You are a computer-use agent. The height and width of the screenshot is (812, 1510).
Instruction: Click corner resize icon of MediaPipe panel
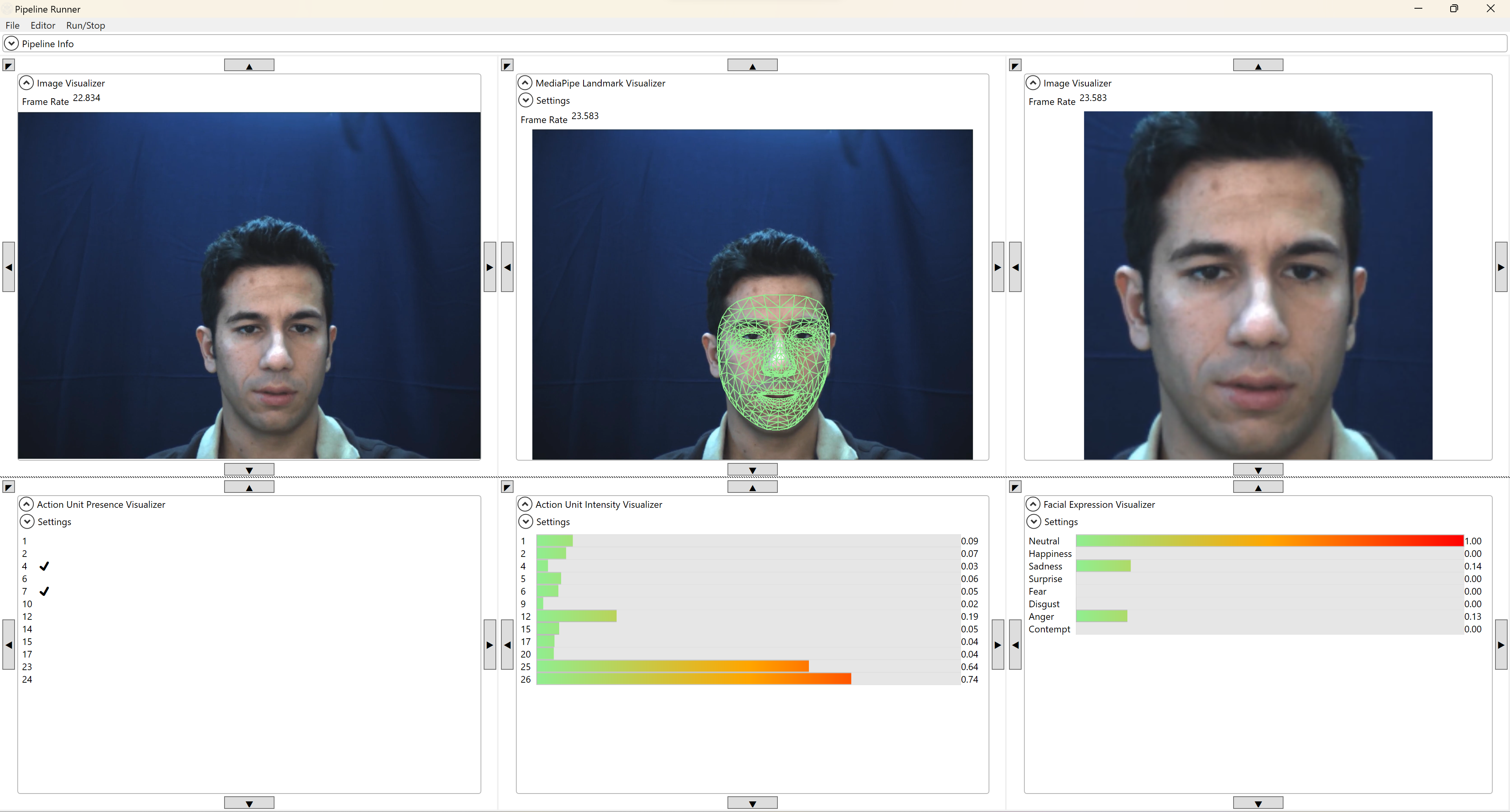(x=508, y=65)
